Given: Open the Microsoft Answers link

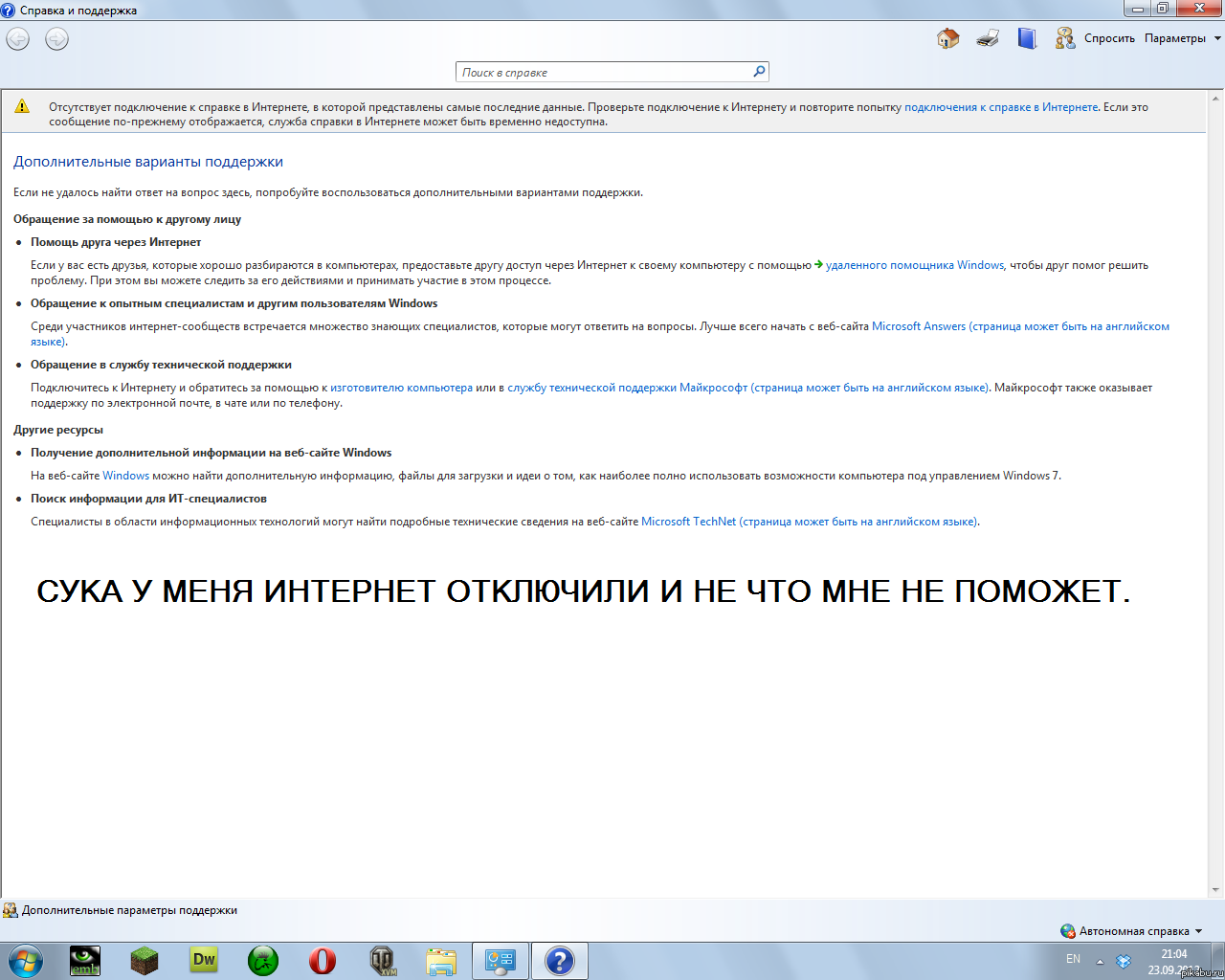Looking at the screenshot, I should point(919,326).
